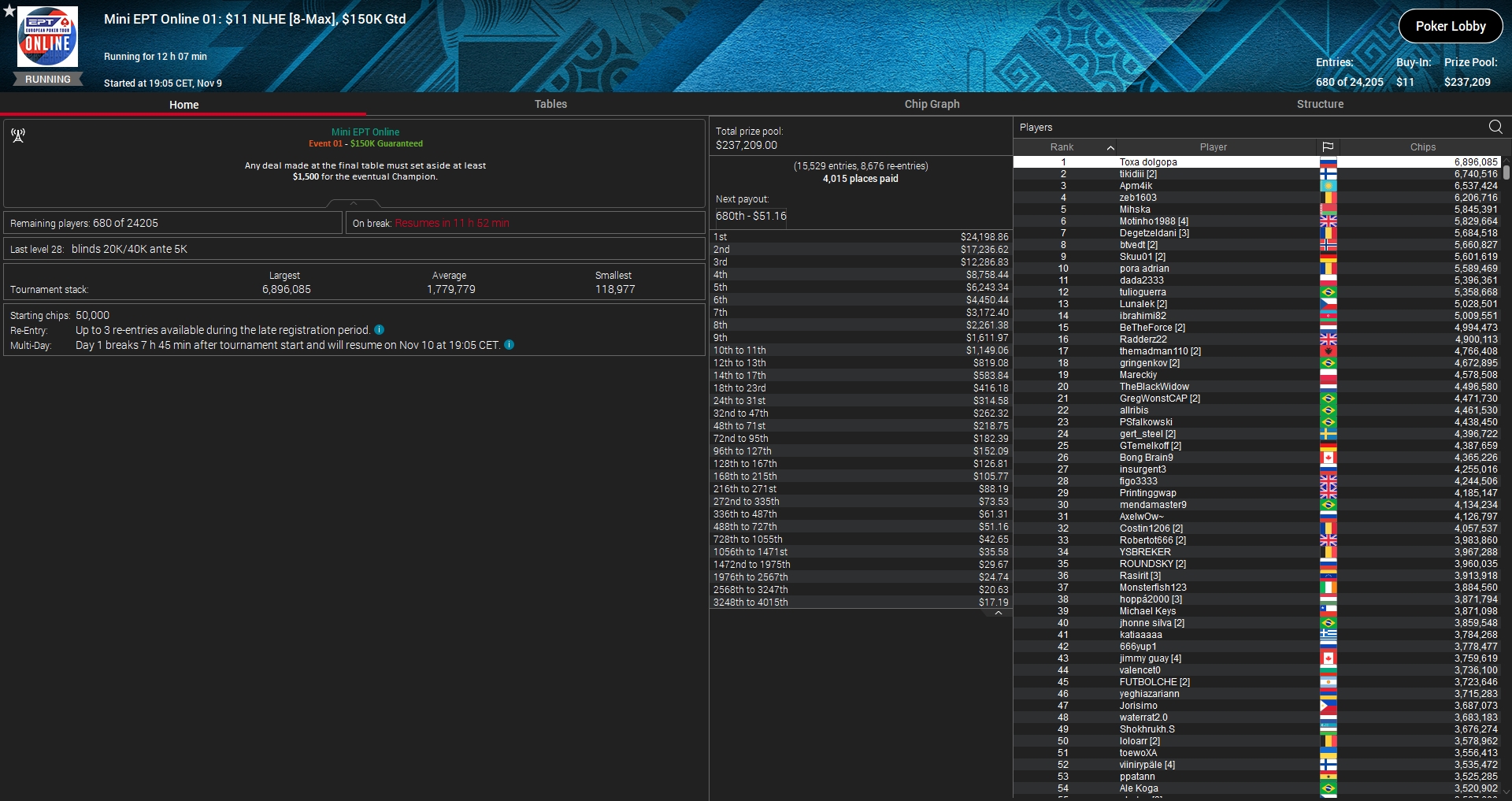This screenshot has height=801, width=1512.
Task: Click flag beside Motinho1988 [4]
Action: point(1329,221)
